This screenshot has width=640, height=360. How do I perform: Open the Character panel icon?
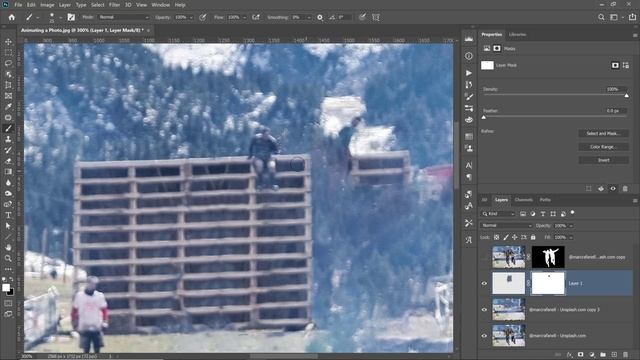click(x=469, y=165)
